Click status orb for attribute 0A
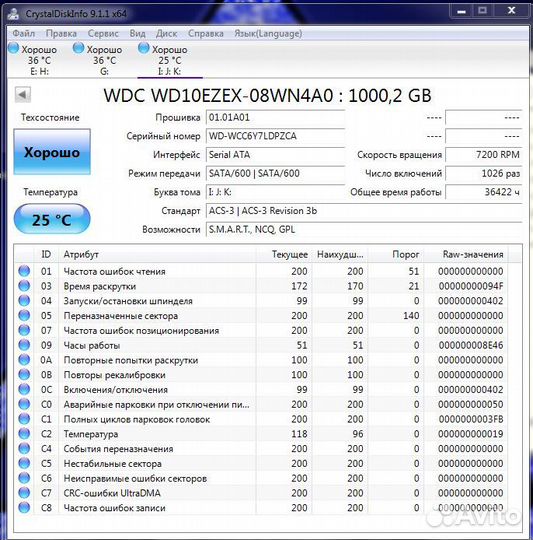 [24, 360]
